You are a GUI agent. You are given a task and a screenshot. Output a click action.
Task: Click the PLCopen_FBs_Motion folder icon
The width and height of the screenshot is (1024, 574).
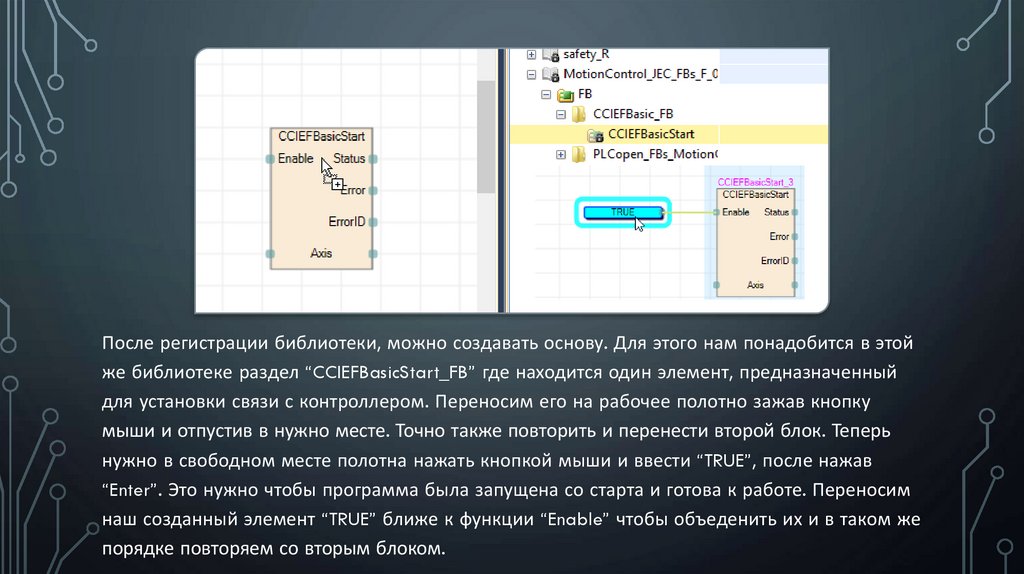click(579, 154)
